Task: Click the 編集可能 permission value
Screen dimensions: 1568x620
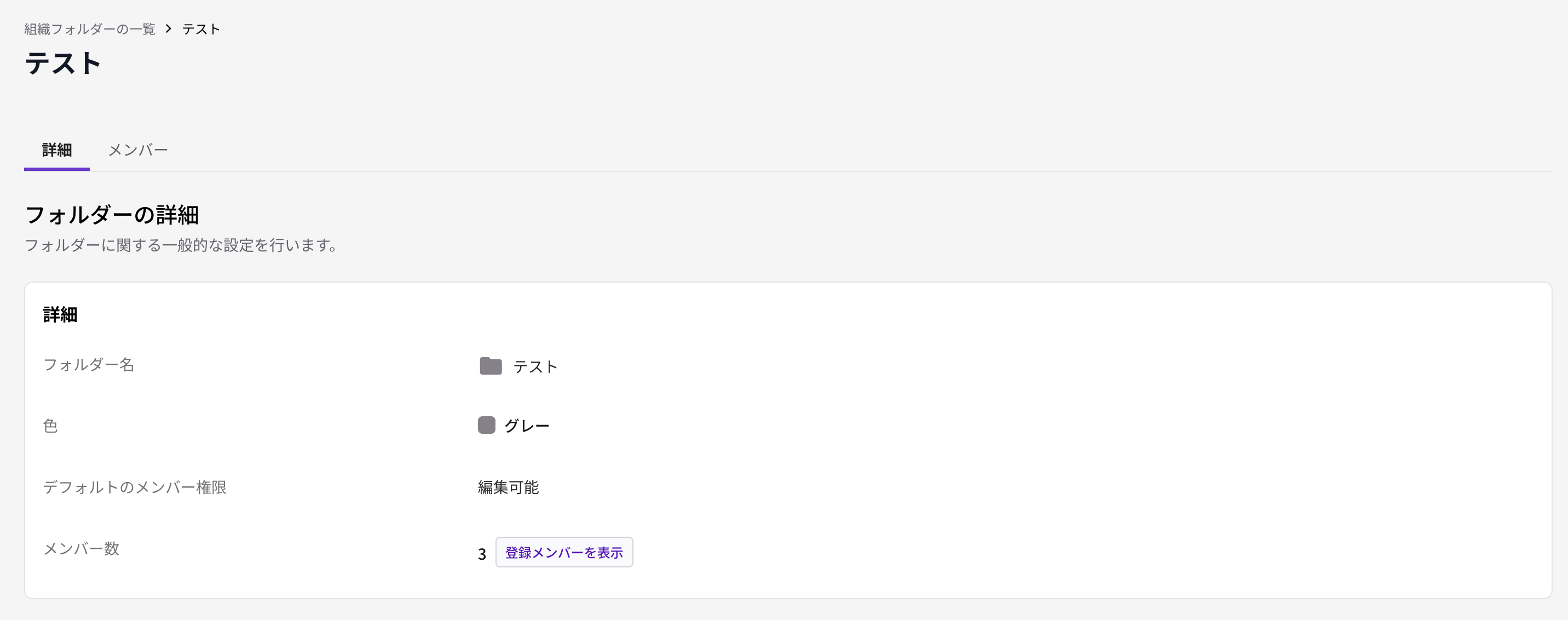Action: click(508, 487)
